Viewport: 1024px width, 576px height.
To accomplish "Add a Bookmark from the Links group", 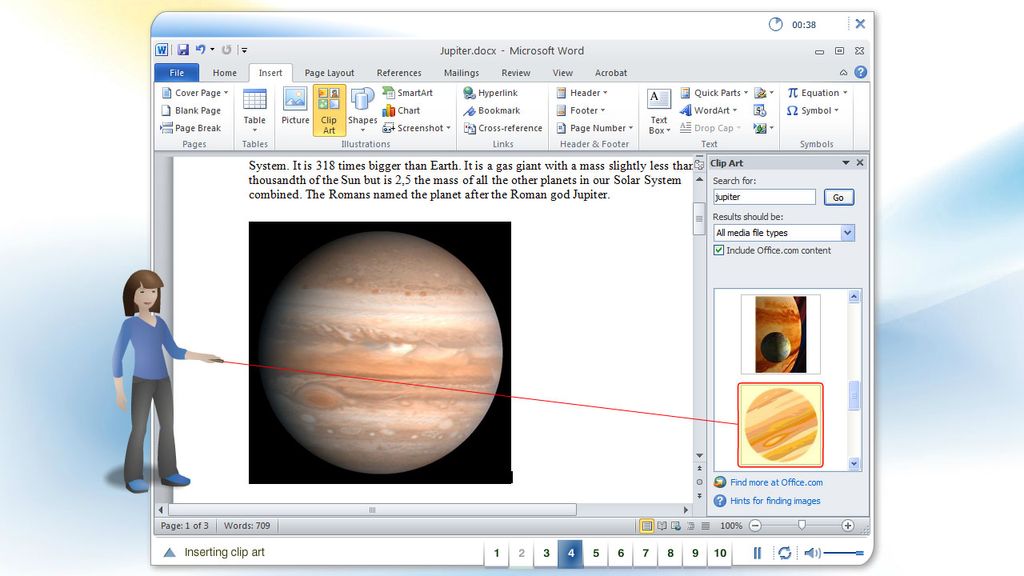I will (492, 110).
